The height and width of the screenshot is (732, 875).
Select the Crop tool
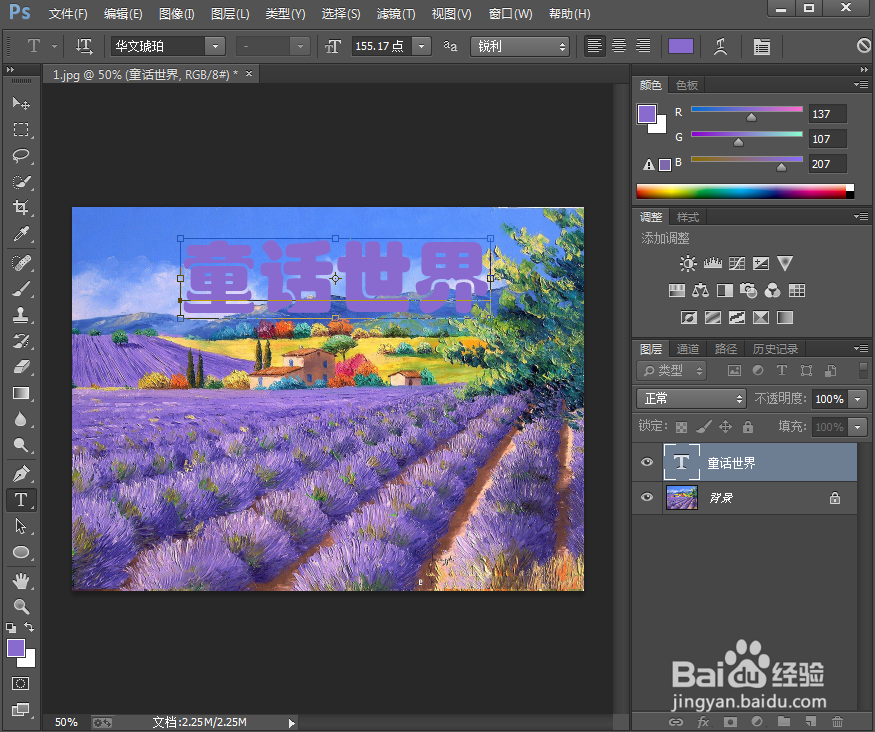tap(21, 208)
